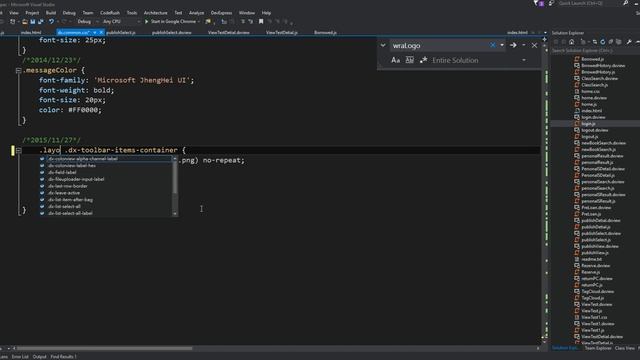Open the DevExpress menu
640x360 pixels.
point(221,13)
